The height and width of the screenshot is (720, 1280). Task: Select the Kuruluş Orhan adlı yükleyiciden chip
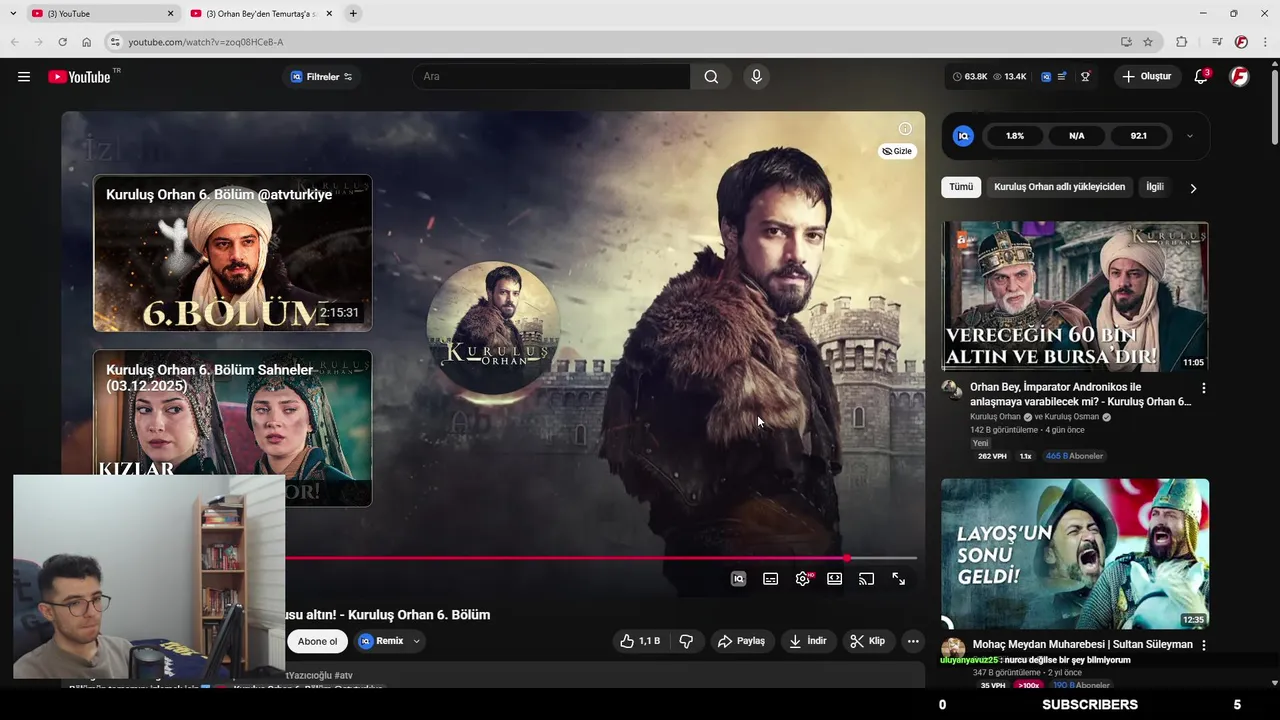[1059, 187]
